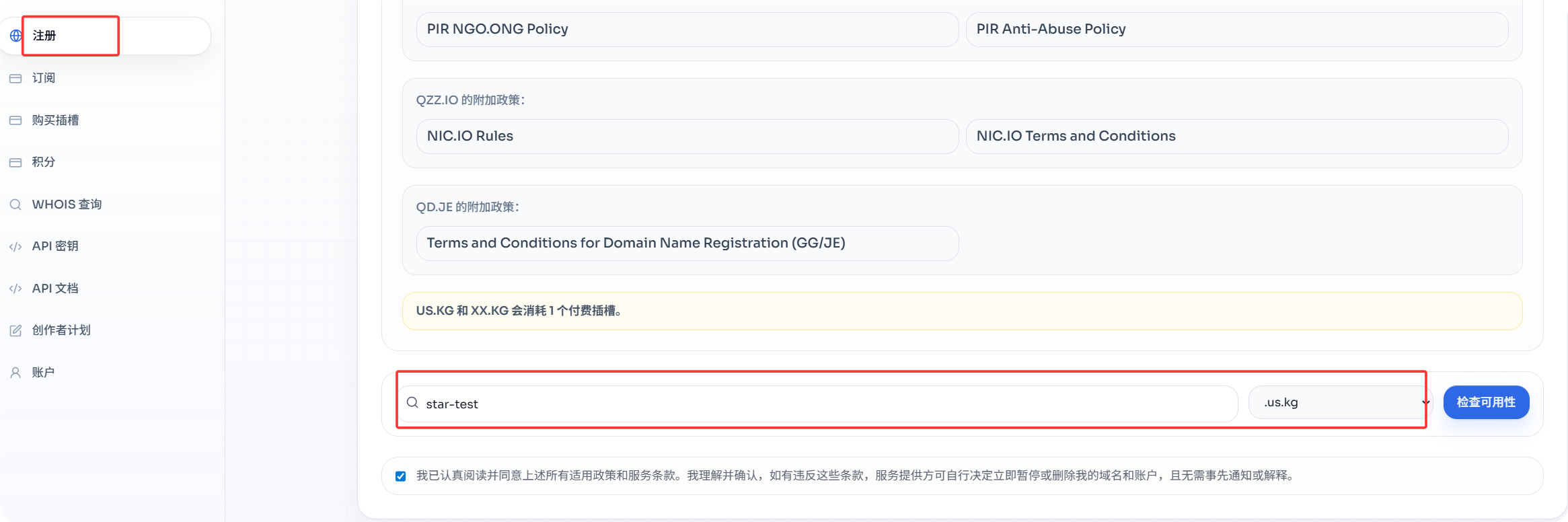Click the card icon beside 积分
Image resolution: width=1568 pixels, height=522 pixels.
pyautogui.click(x=15, y=162)
